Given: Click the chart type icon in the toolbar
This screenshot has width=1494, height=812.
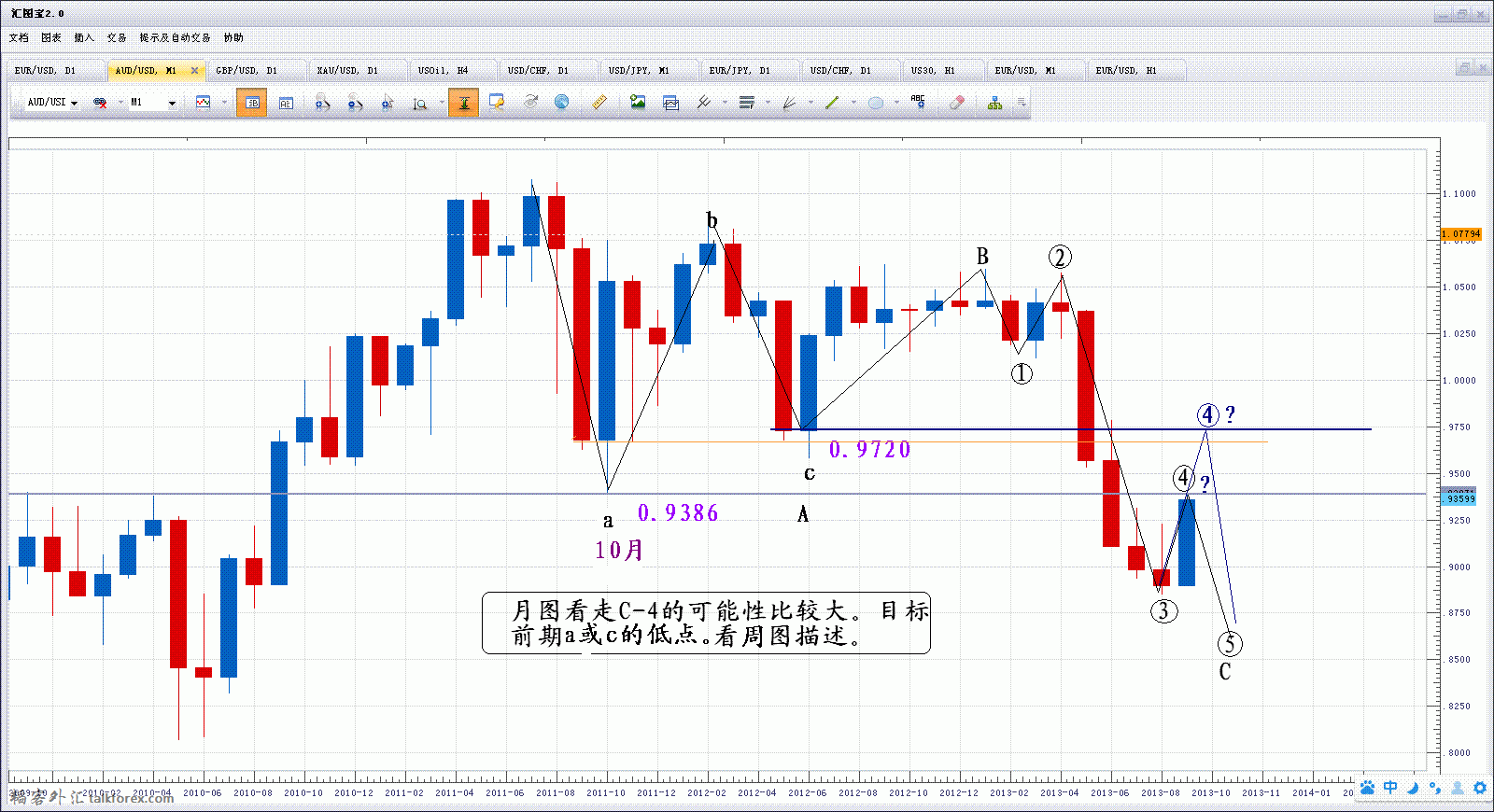Looking at the screenshot, I should [204, 103].
